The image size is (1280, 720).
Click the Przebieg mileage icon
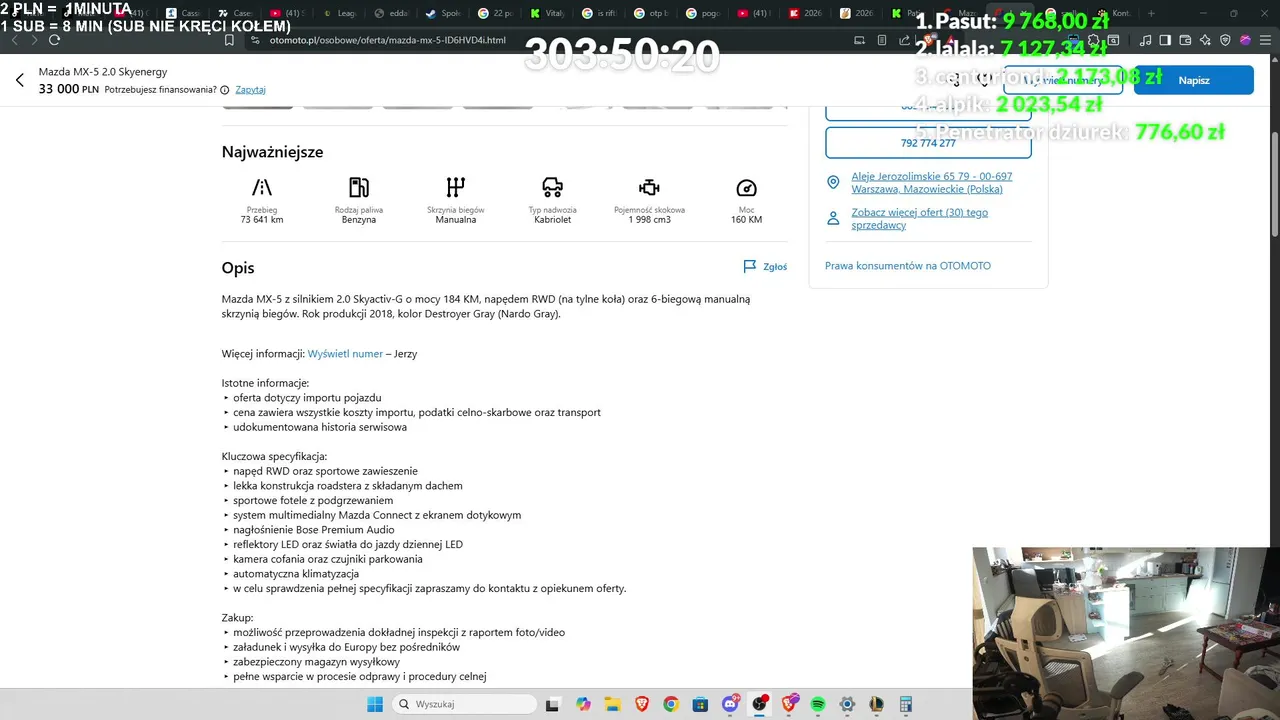(262, 187)
